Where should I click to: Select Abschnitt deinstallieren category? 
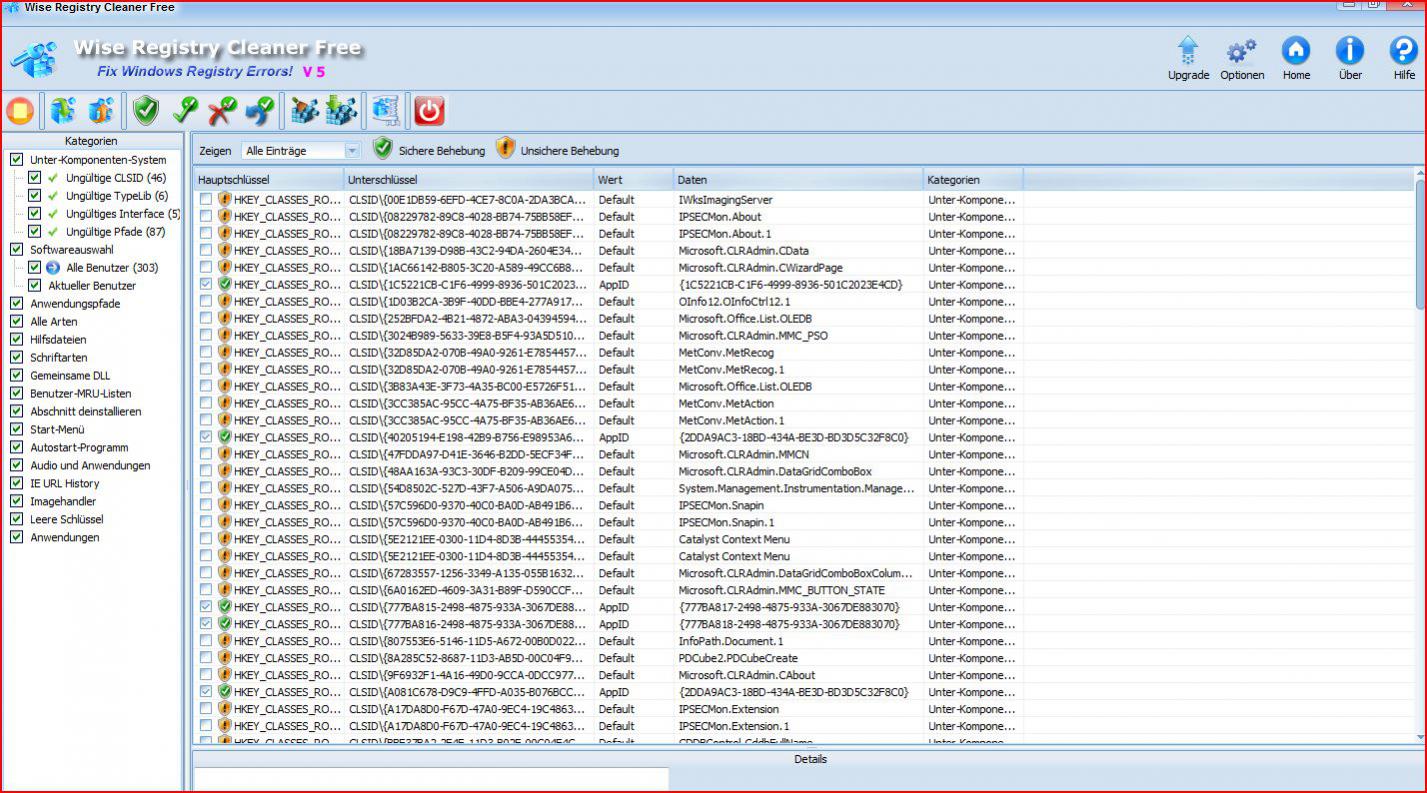click(x=86, y=411)
